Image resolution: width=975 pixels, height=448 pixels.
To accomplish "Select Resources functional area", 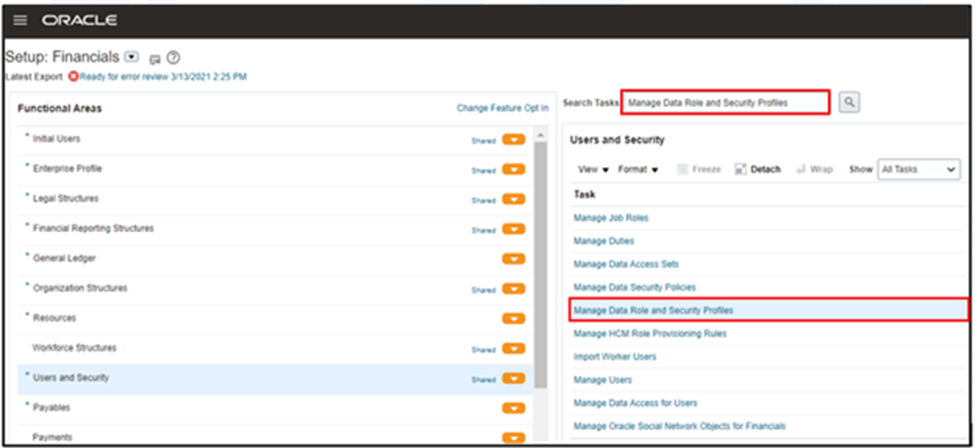I will (x=54, y=318).
